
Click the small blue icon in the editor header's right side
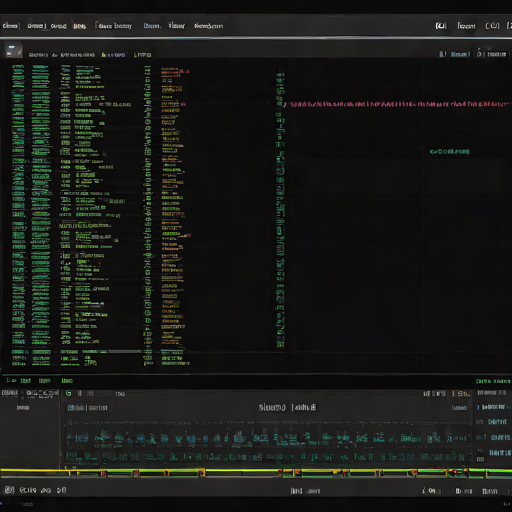point(442,54)
